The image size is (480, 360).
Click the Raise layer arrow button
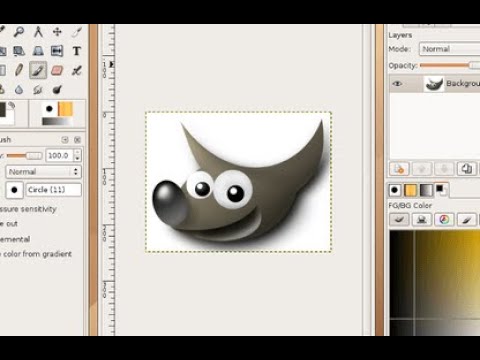coord(422,169)
